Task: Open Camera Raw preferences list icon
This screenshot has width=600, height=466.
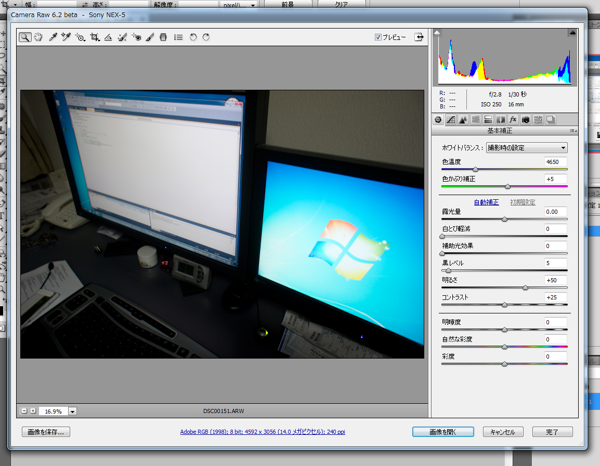Action: pos(178,37)
